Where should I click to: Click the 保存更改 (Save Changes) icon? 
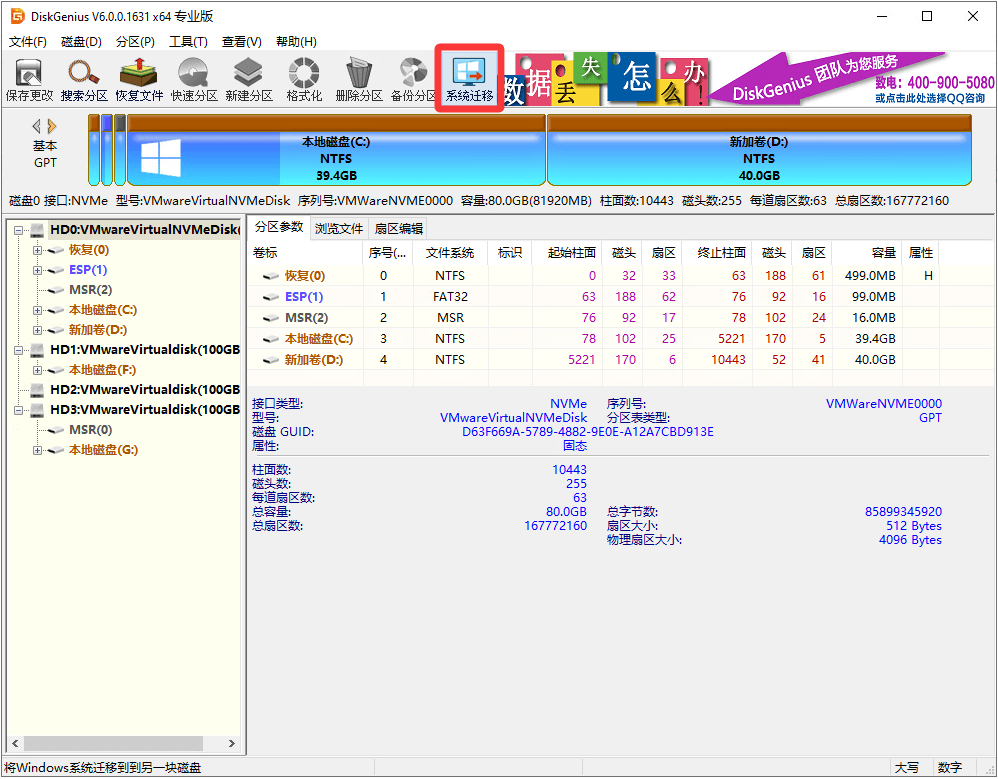coord(29,77)
